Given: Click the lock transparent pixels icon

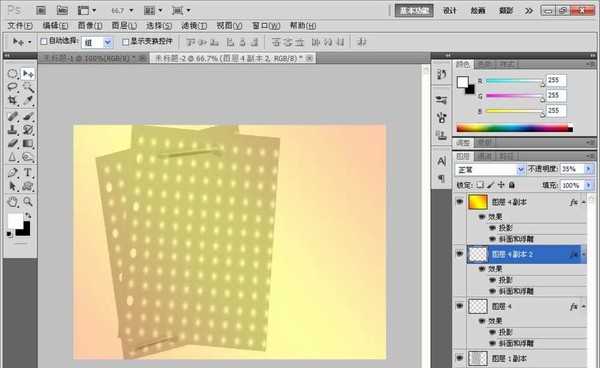Looking at the screenshot, I should (x=480, y=185).
